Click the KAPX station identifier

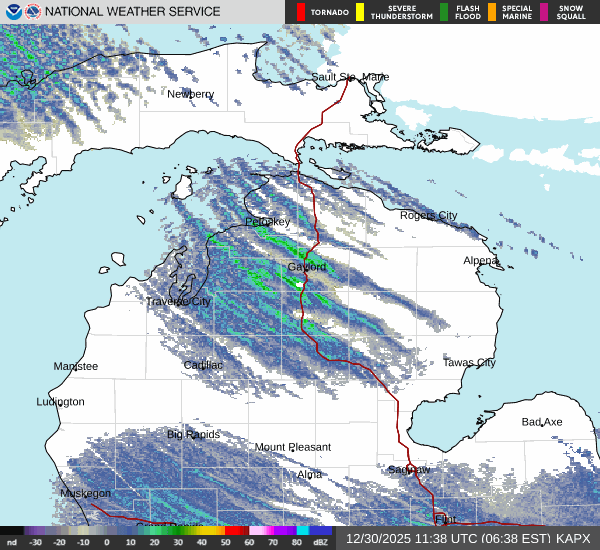574,538
